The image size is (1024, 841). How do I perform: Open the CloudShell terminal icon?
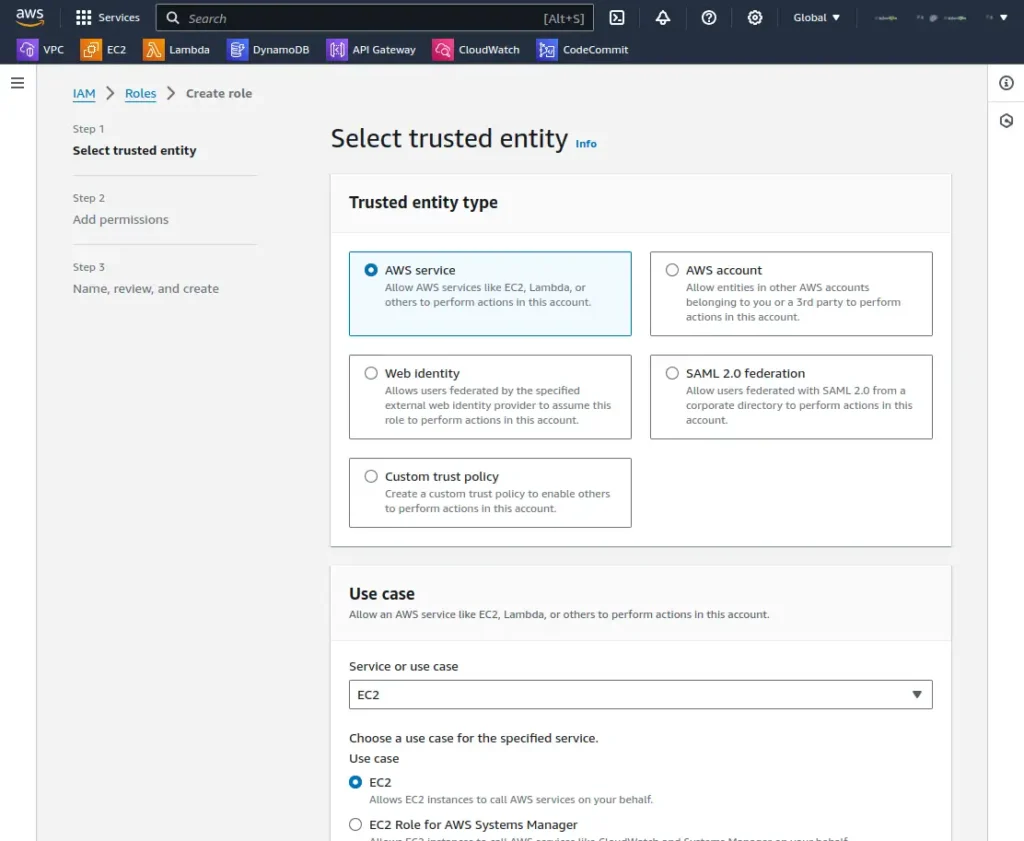[x=616, y=18]
